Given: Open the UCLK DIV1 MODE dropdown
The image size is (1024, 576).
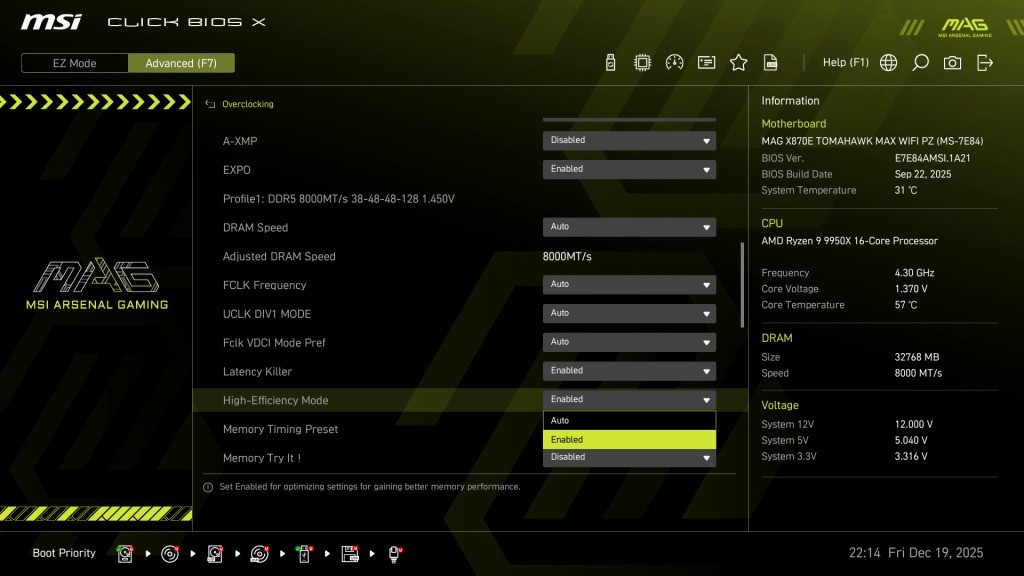Looking at the screenshot, I should pyautogui.click(x=629, y=313).
